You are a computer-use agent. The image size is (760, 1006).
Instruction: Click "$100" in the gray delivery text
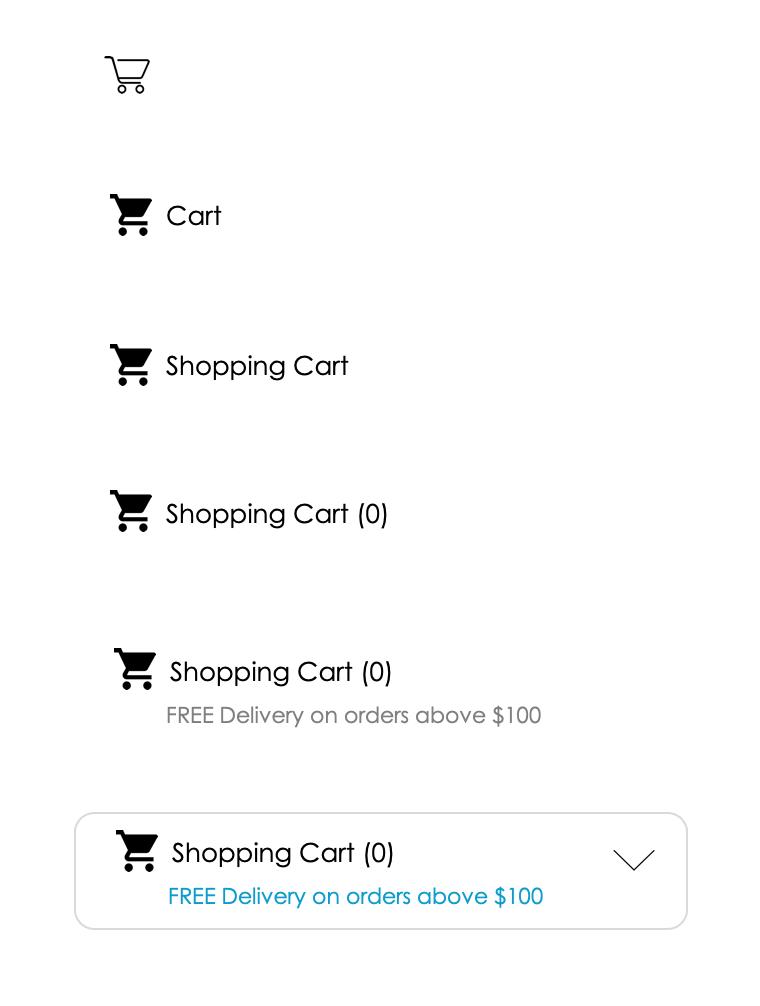click(x=516, y=715)
